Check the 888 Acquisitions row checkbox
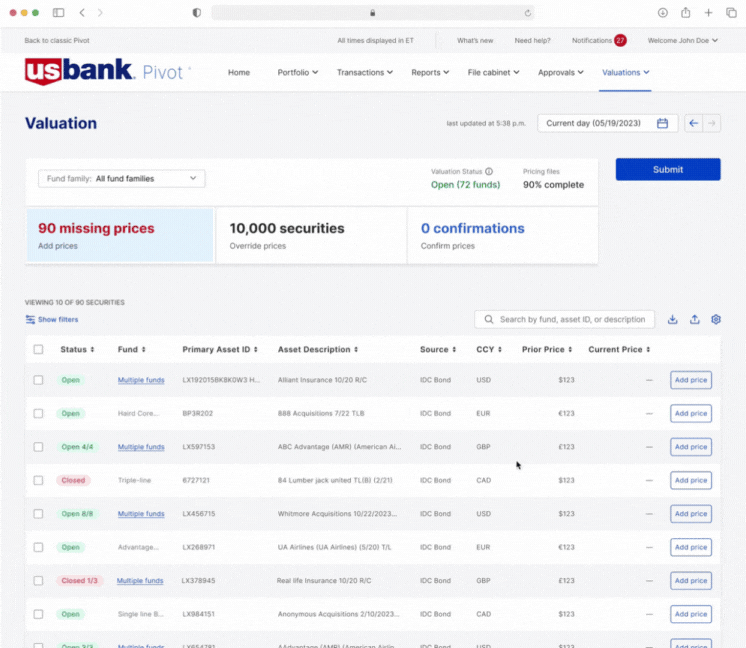This screenshot has width=746, height=648. point(38,413)
